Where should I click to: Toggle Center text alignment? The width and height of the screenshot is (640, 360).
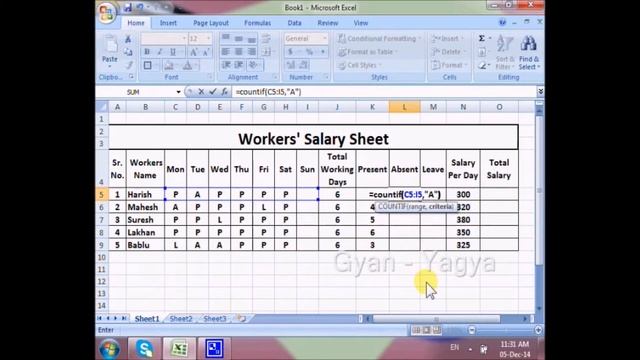point(238,52)
